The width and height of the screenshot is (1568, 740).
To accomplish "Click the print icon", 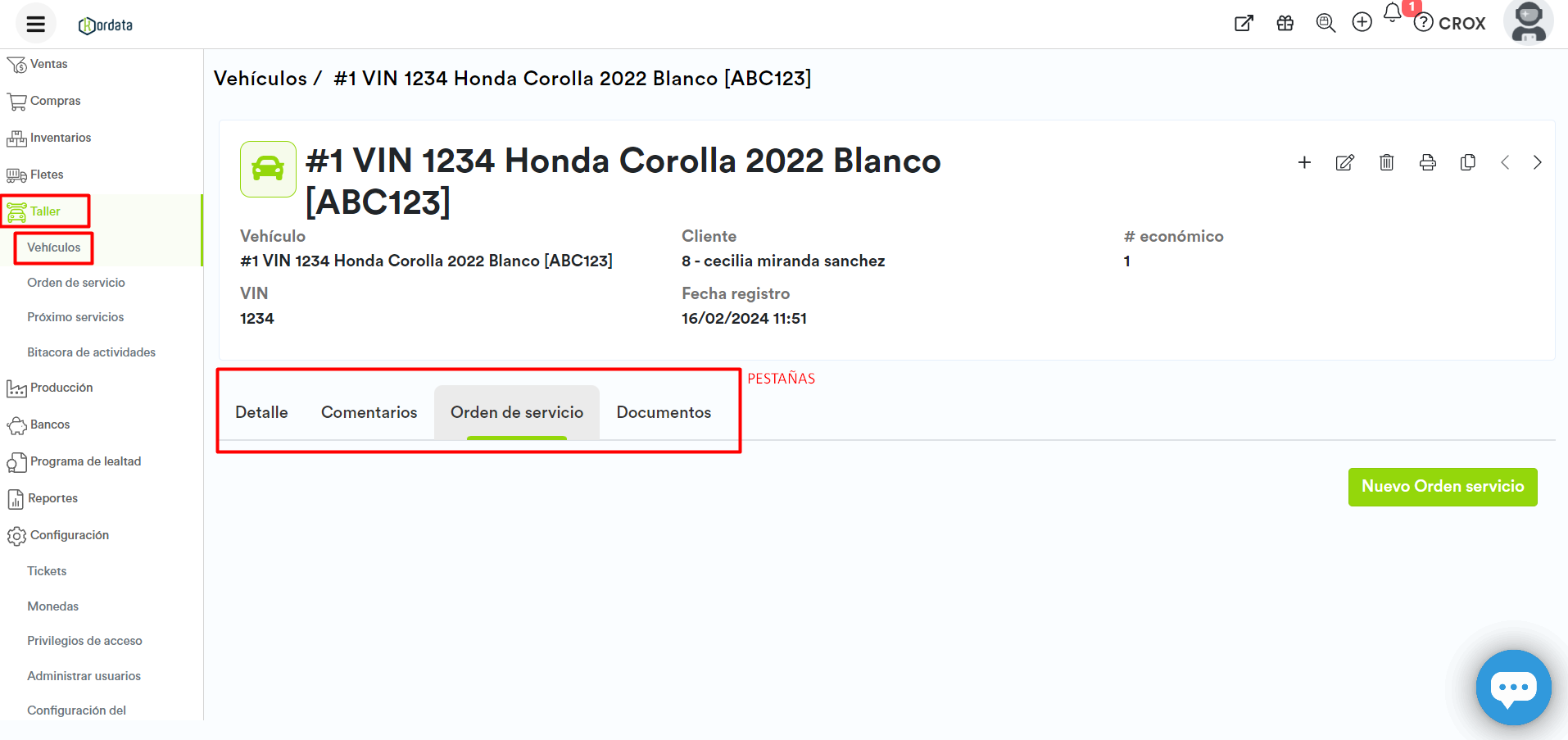I will pos(1427,162).
